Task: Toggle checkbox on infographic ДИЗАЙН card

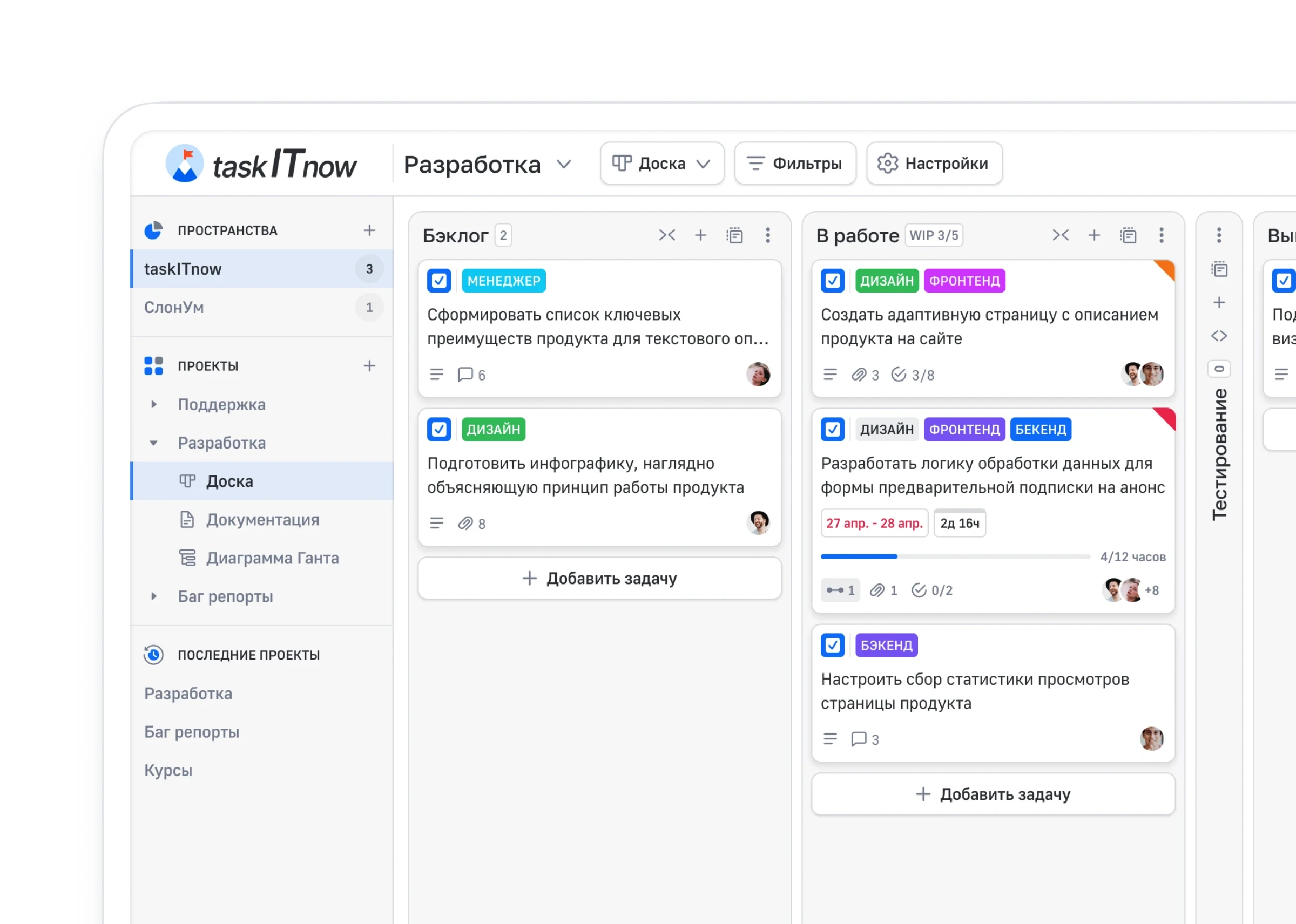Action: click(x=439, y=429)
